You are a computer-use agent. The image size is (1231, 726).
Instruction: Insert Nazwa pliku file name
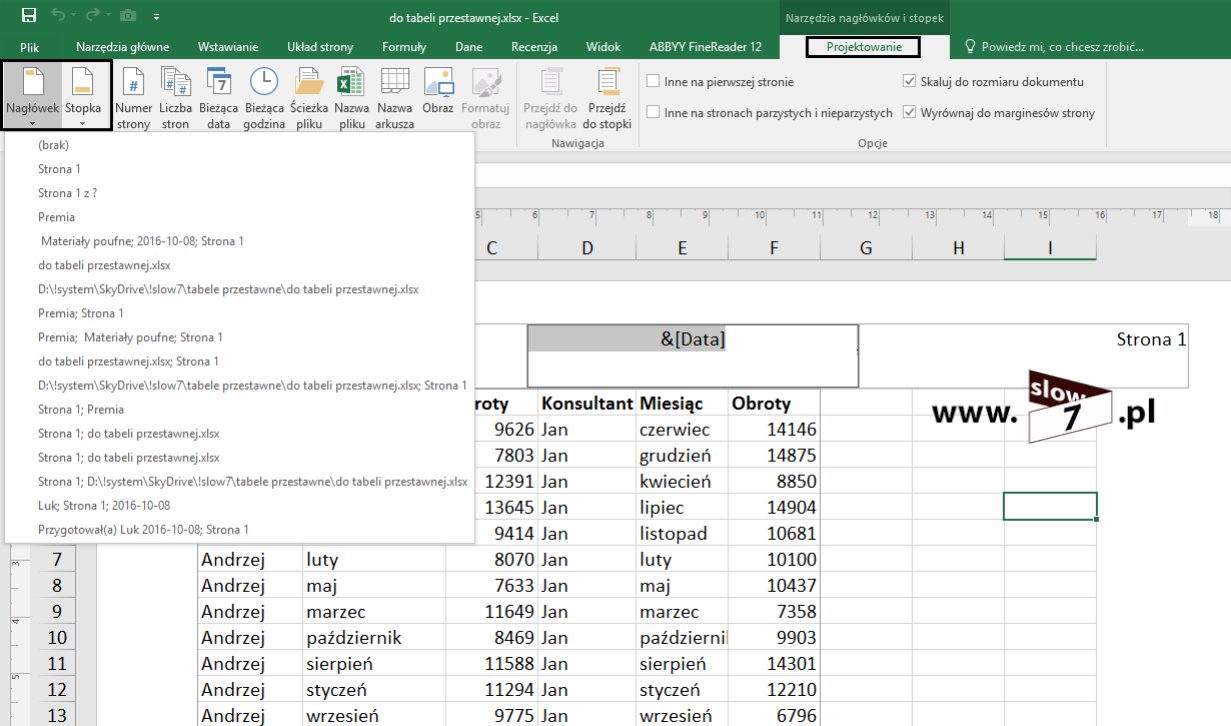pos(351,99)
